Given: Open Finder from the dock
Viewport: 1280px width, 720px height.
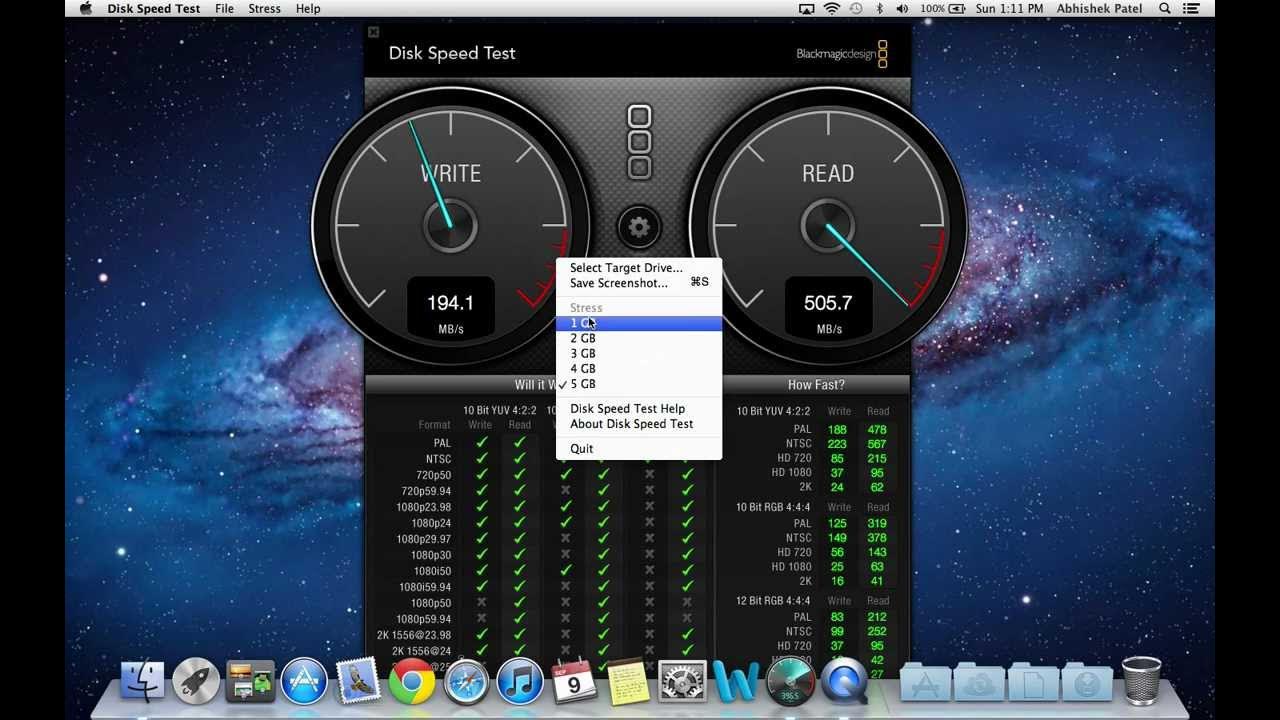Looking at the screenshot, I should (x=143, y=681).
